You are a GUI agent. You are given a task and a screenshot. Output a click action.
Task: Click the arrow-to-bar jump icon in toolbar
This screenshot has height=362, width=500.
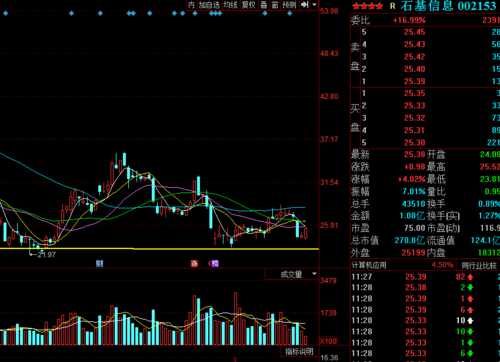pos(304,5)
